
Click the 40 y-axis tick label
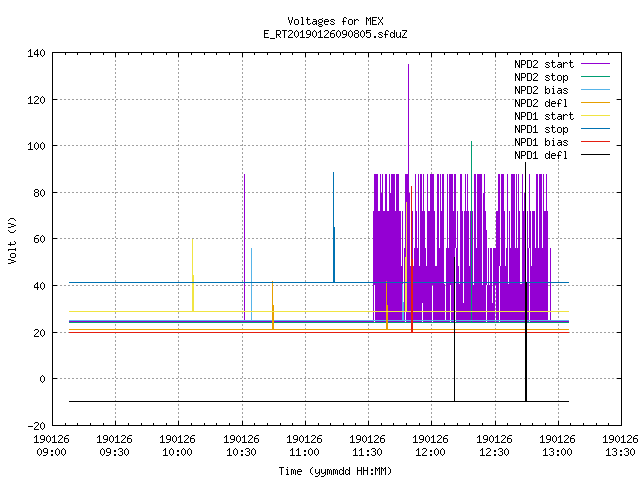[39, 286]
